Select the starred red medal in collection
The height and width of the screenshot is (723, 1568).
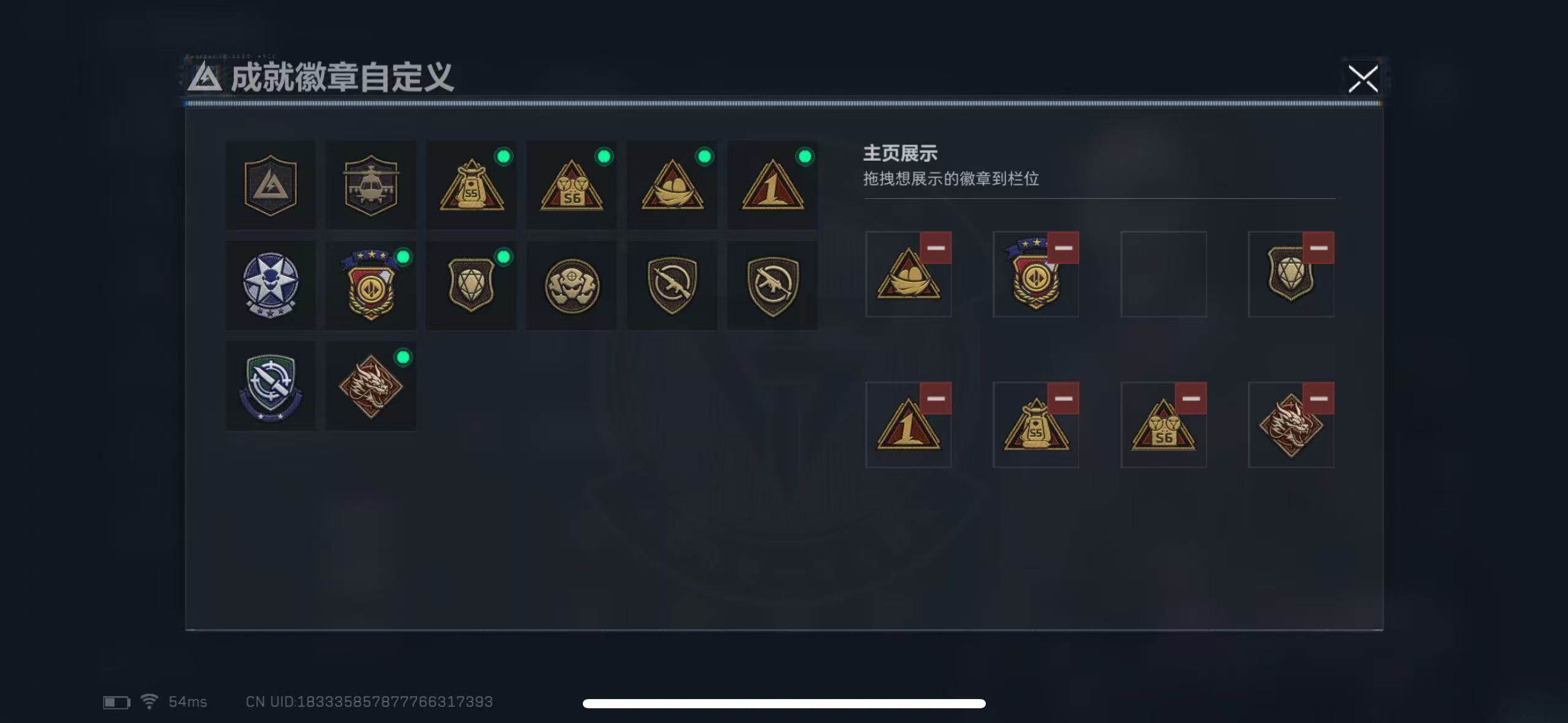point(371,286)
